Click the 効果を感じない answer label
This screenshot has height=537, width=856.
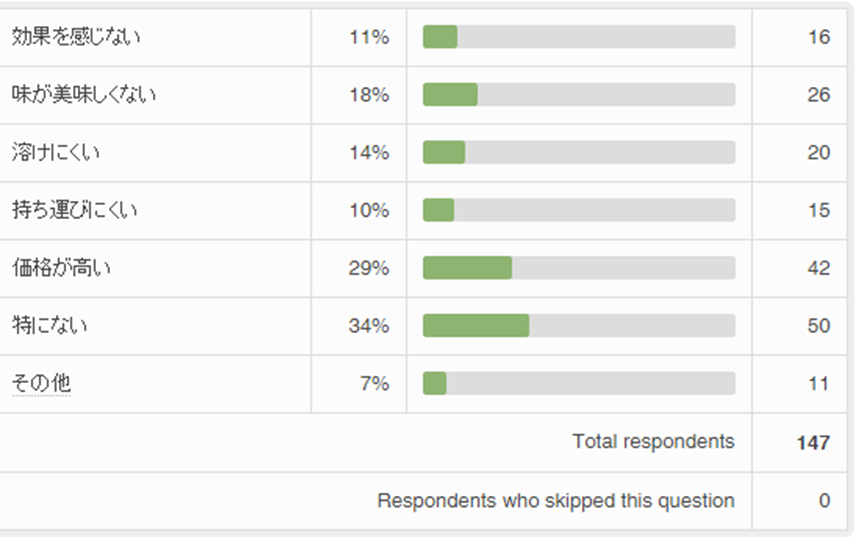click(x=76, y=37)
